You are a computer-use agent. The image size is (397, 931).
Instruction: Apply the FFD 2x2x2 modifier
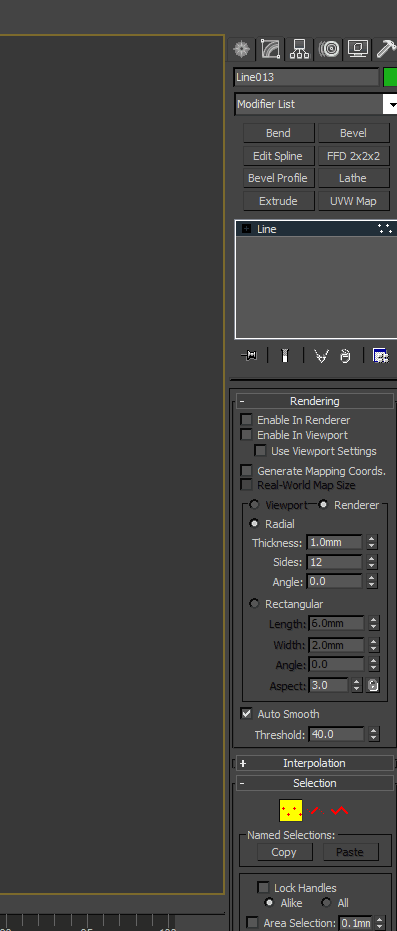tap(353, 156)
